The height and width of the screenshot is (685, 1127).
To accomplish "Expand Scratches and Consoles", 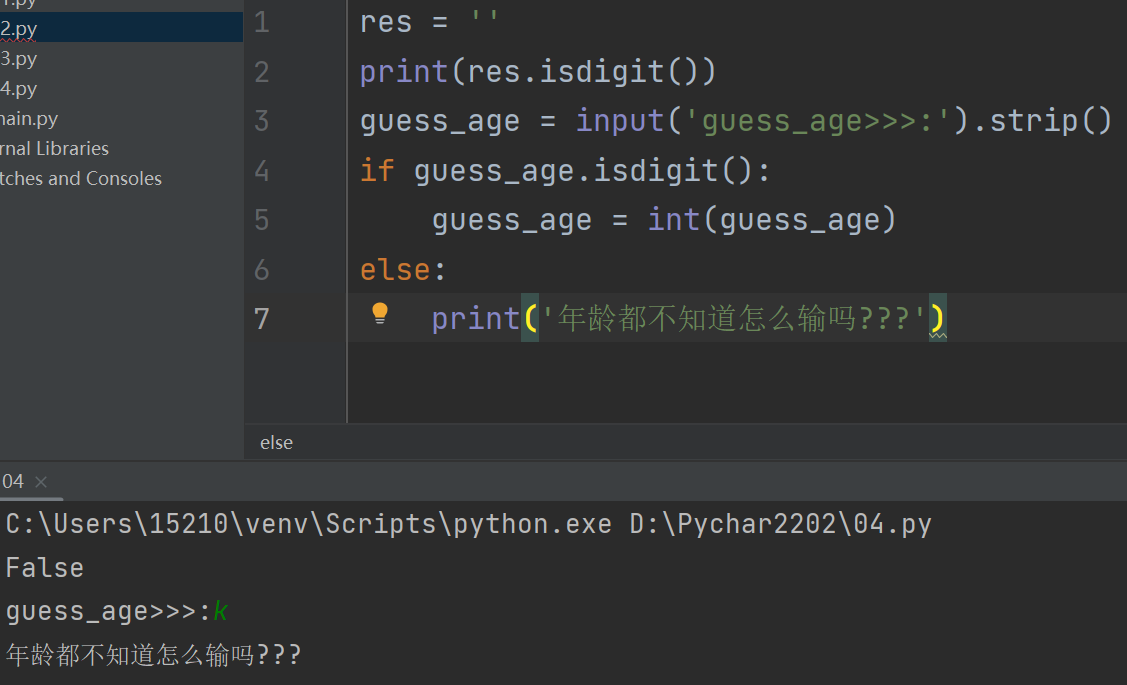I will tap(80, 179).
